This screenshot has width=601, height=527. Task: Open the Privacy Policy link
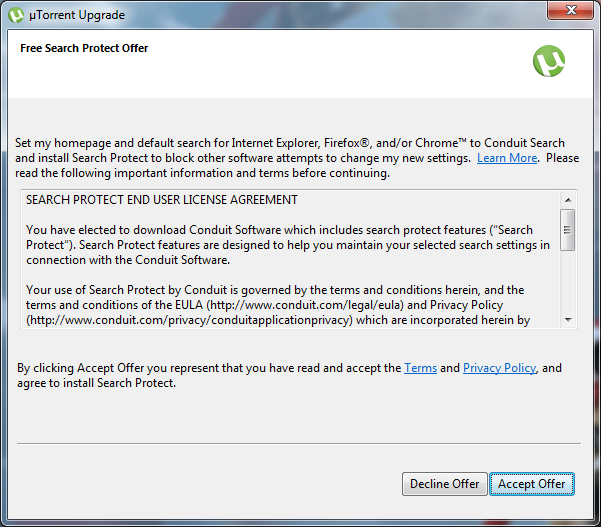coord(499,368)
